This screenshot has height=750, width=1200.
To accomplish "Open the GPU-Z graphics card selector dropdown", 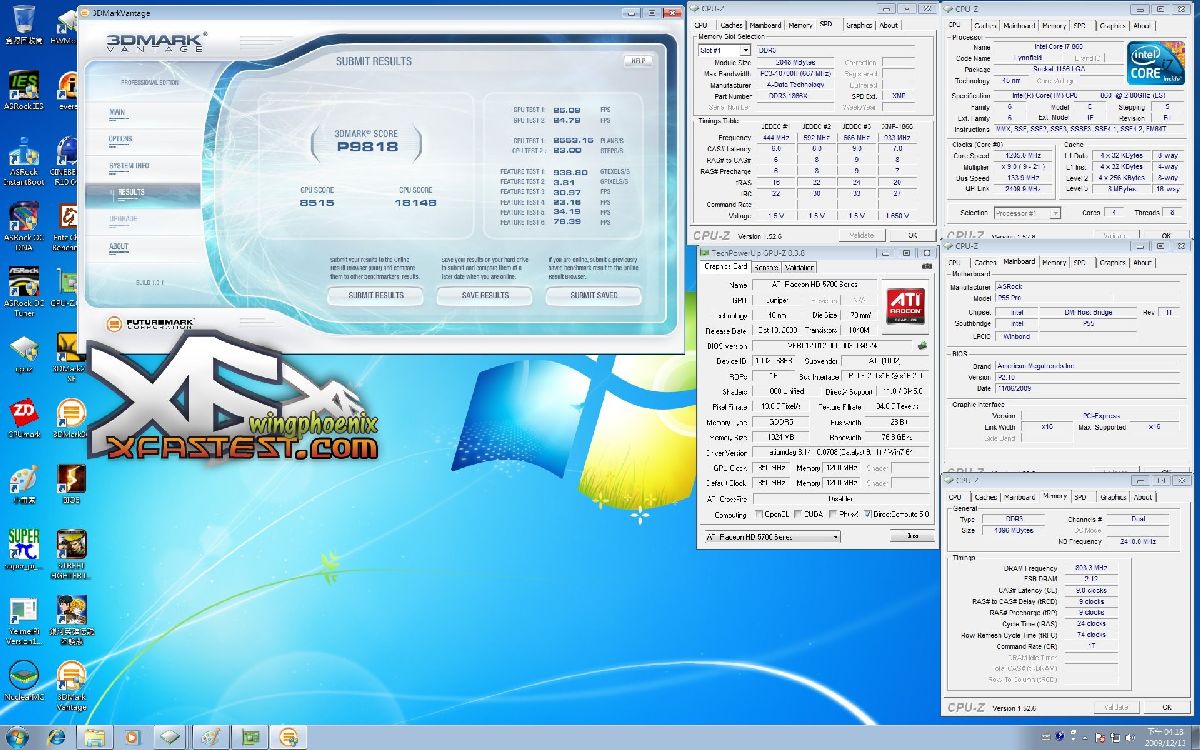I will (772, 537).
